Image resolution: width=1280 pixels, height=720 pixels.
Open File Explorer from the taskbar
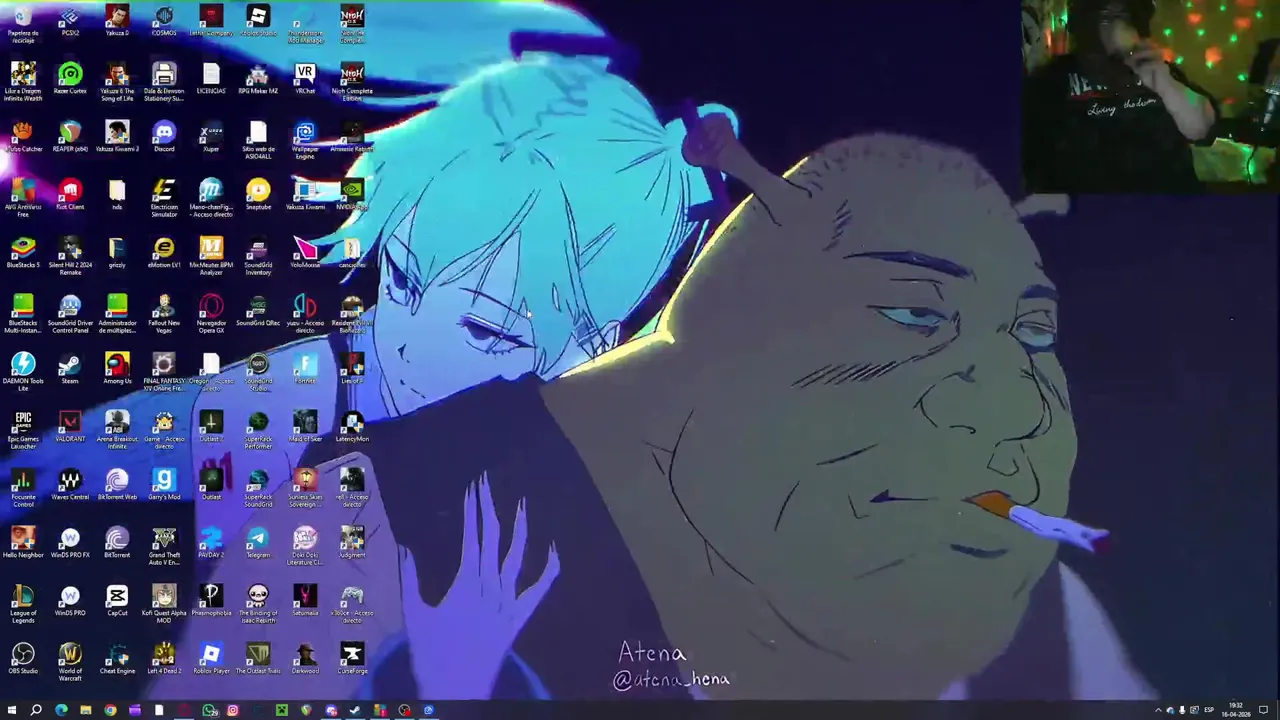coord(86,711)
